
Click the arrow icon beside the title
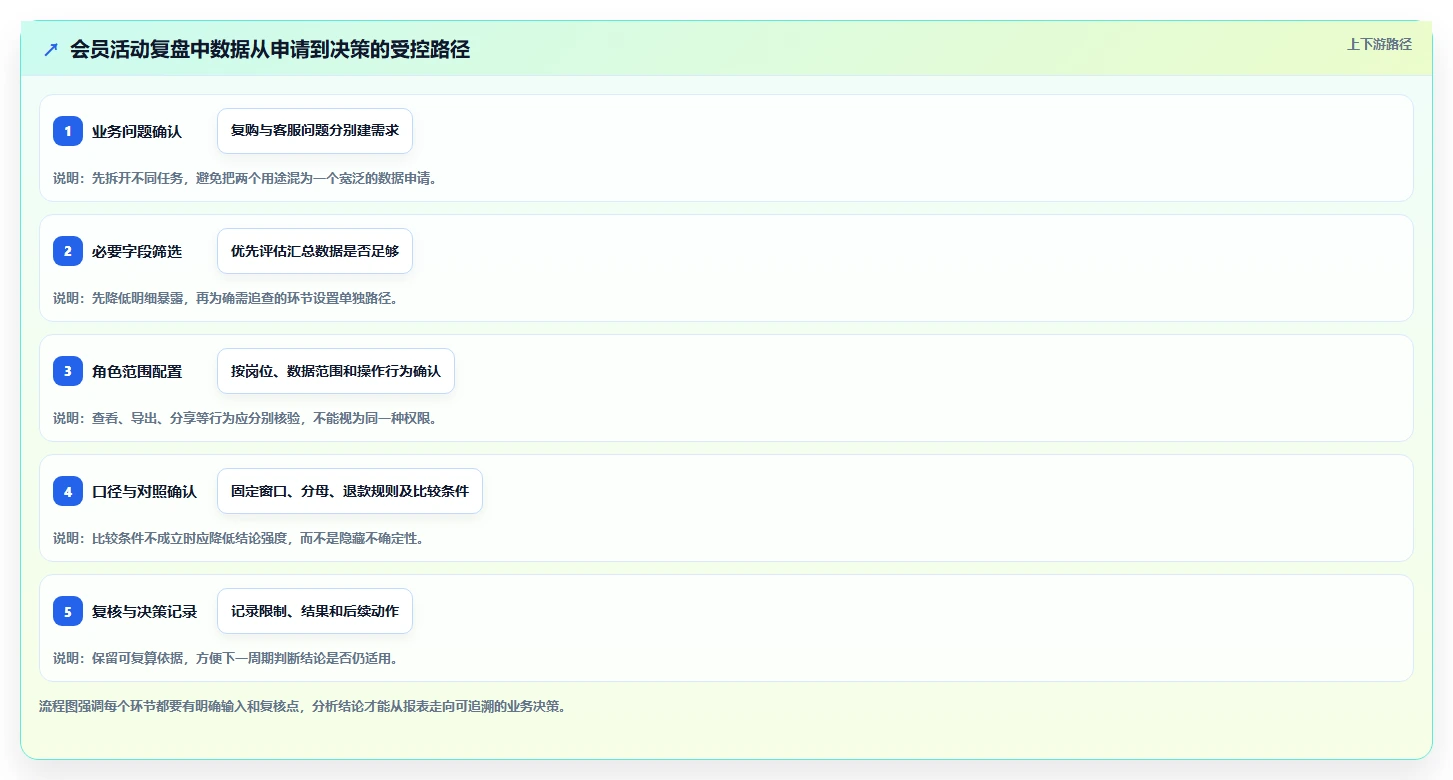pos(51,49)
